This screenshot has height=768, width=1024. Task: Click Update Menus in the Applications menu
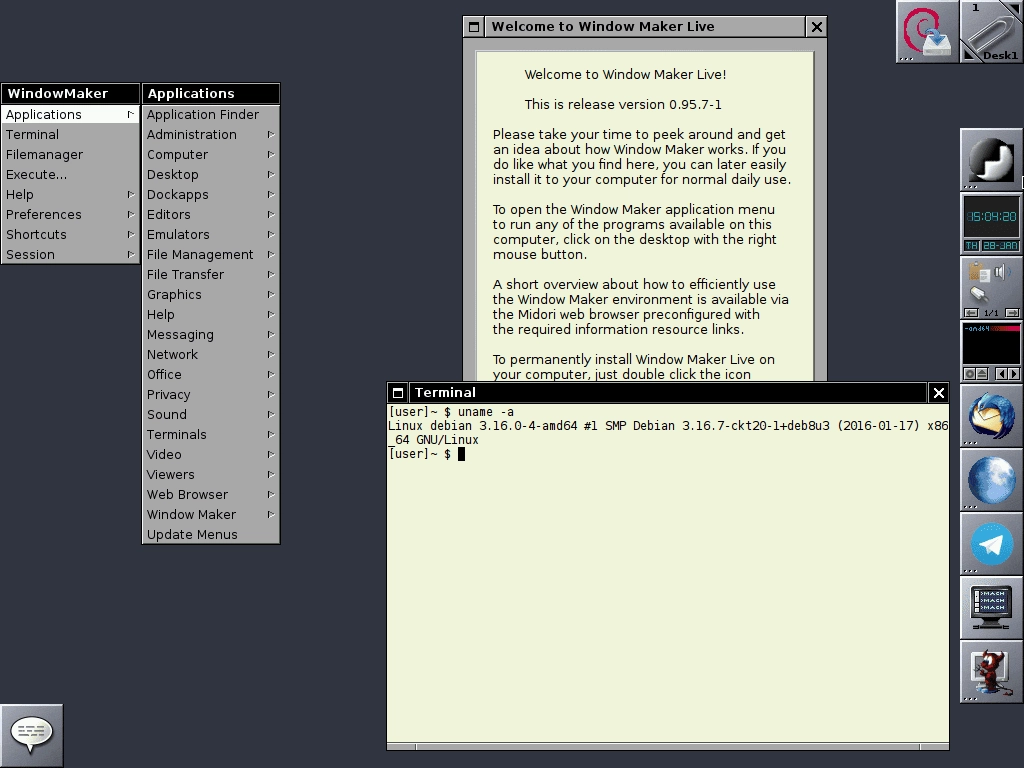tap(211, 534)
